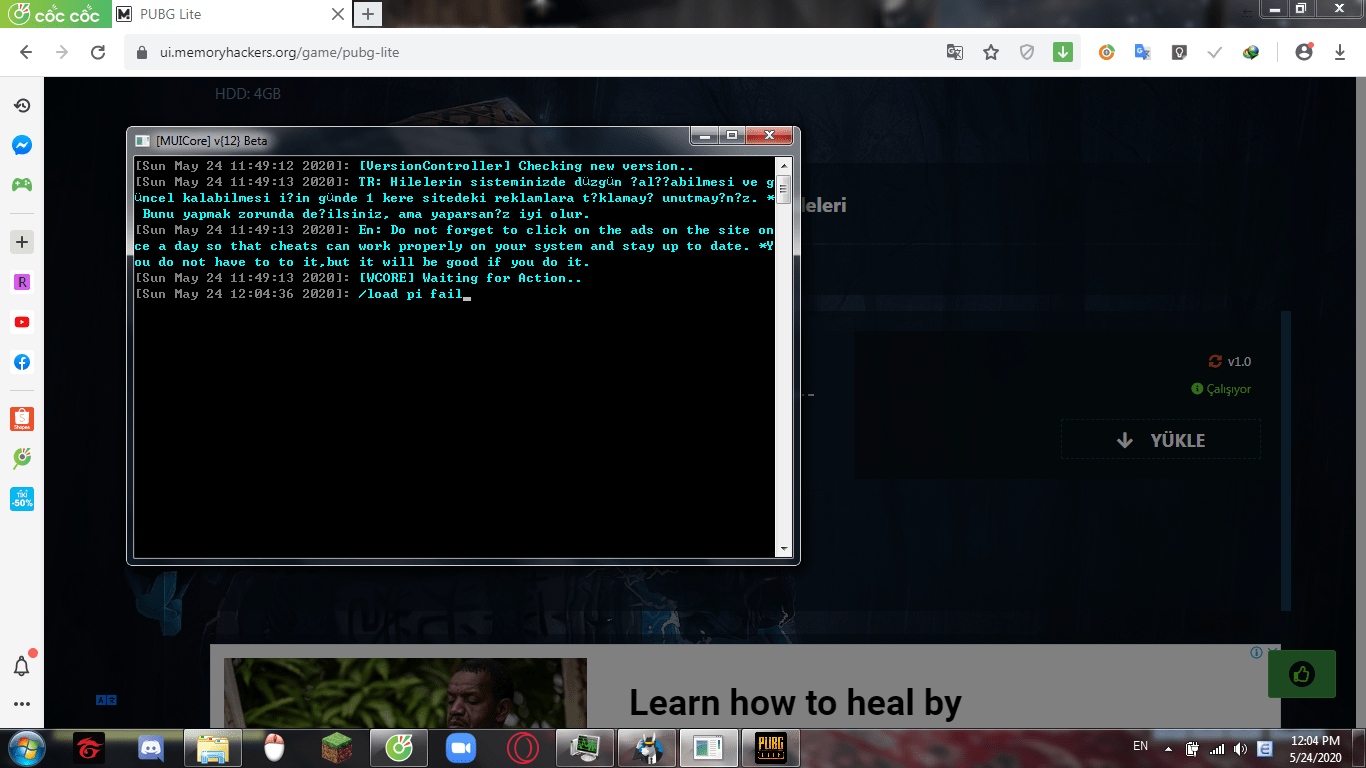Open Messenger in the sidebar

coord(22,145)
